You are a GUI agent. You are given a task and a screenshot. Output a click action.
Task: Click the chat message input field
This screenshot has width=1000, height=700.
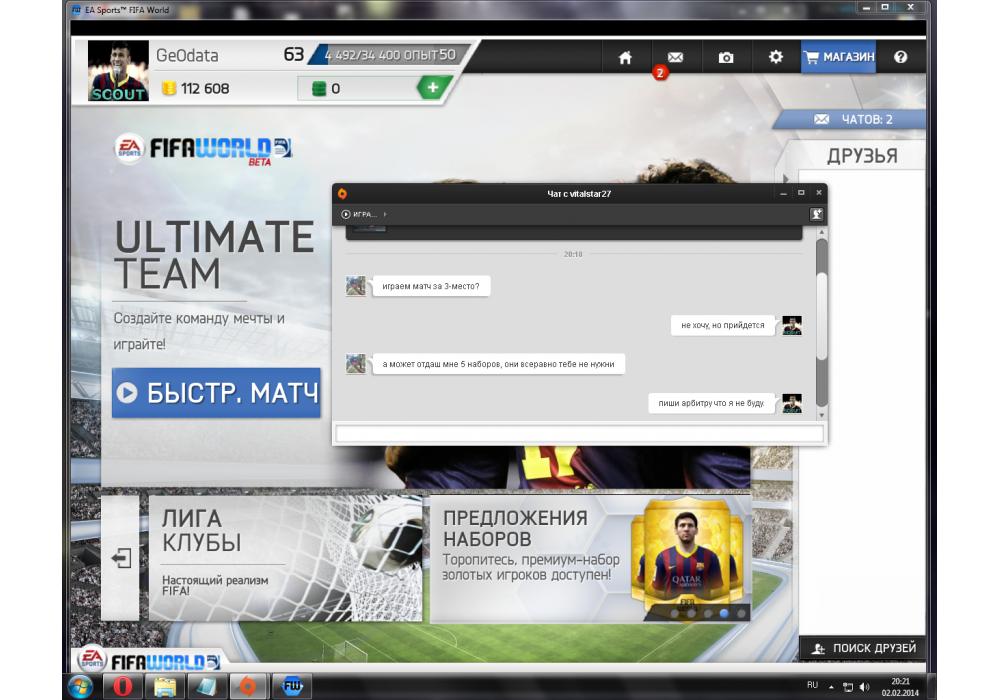tap(579, 434)
